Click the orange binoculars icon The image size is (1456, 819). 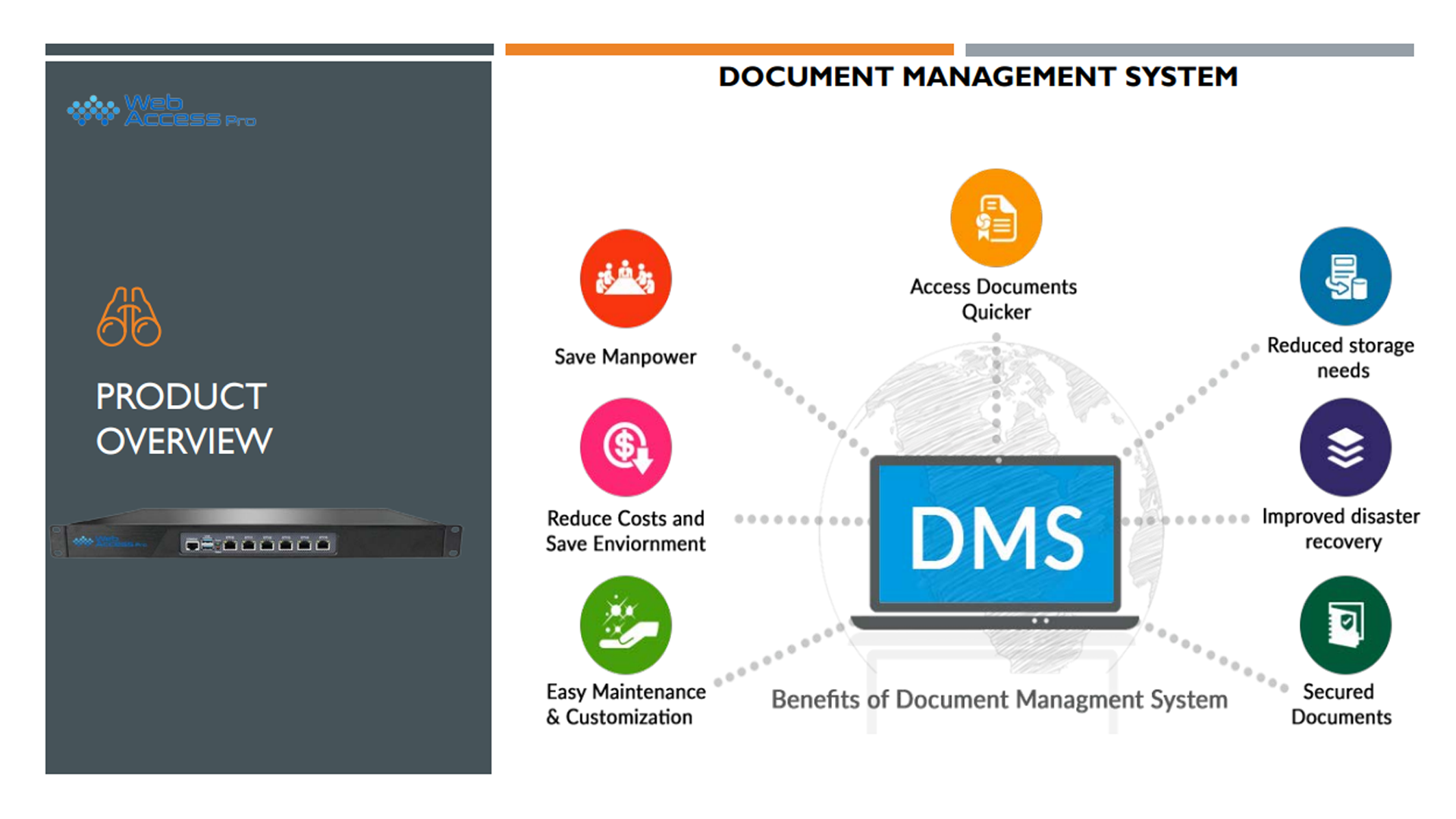click(x=129, y=317)
